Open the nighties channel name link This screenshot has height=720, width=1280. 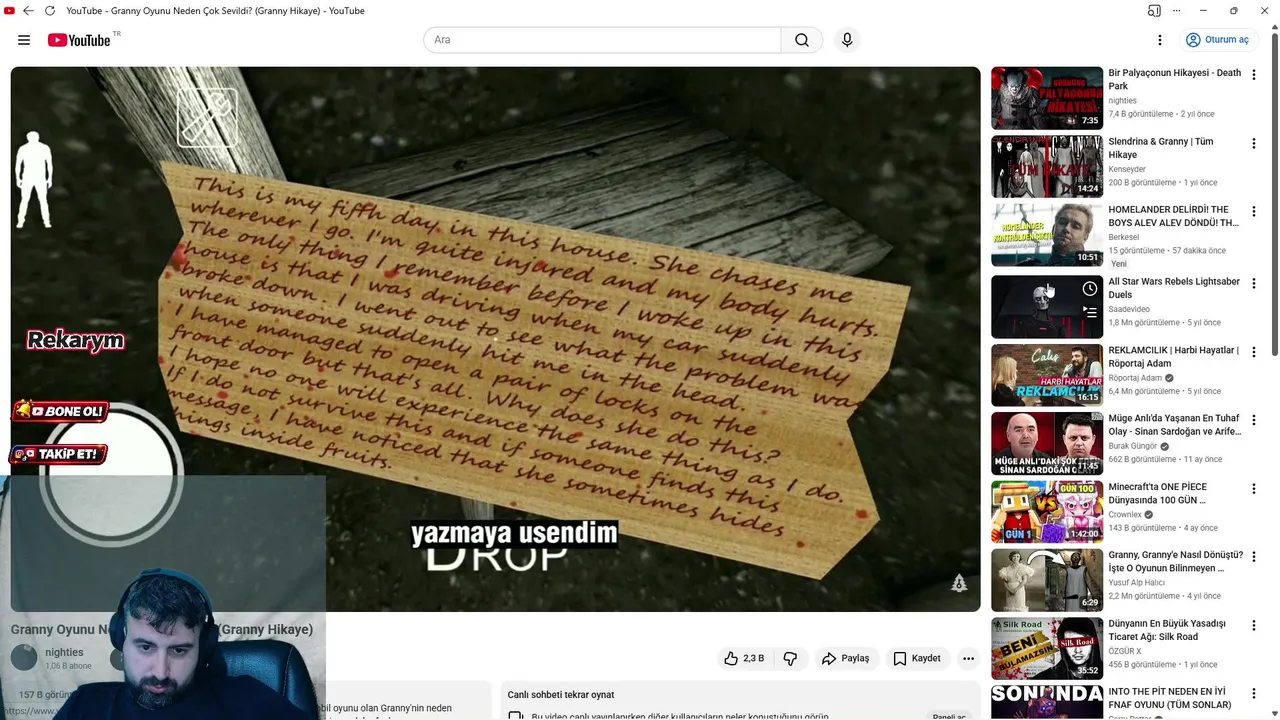pos(64,652)
